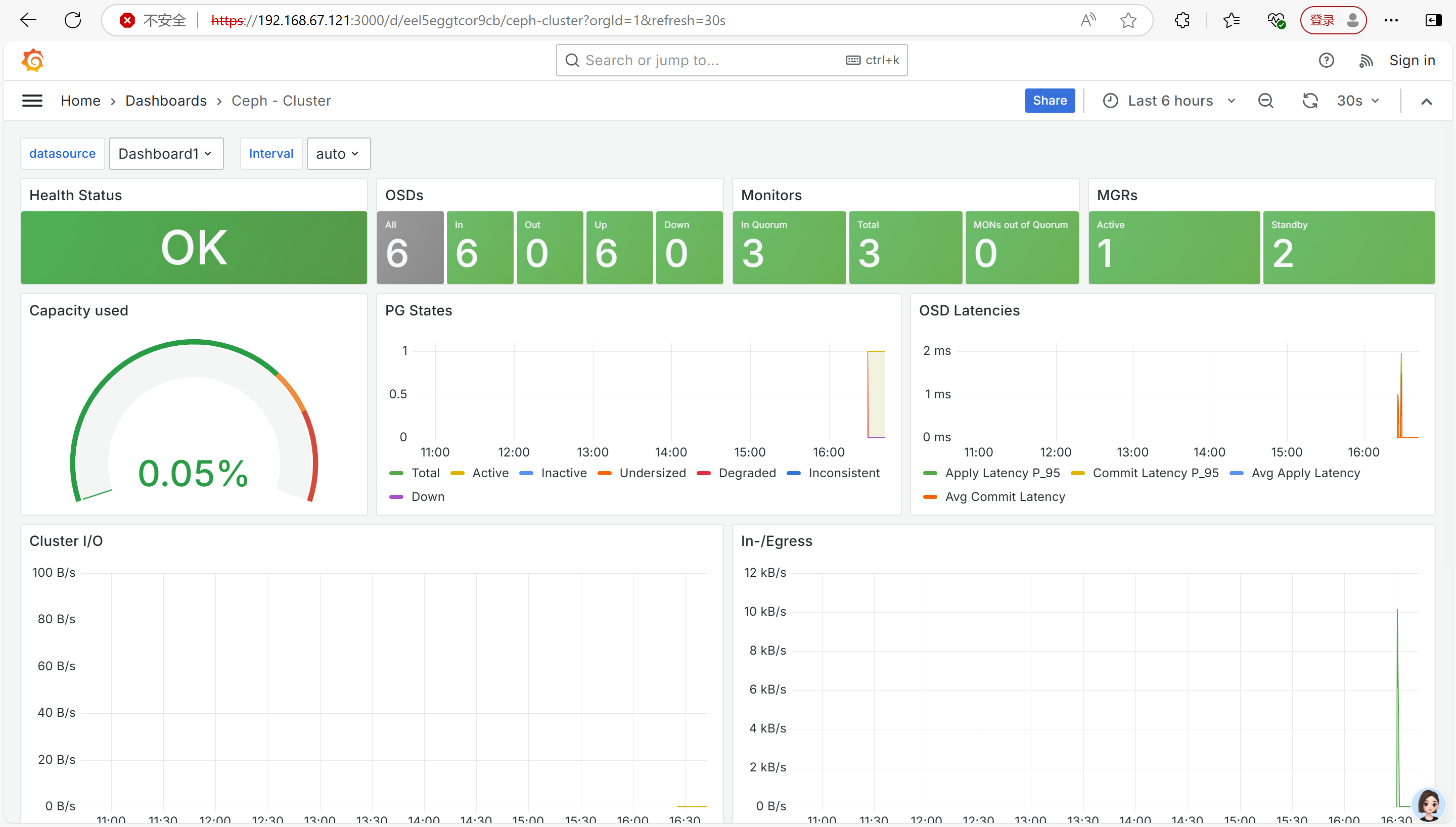The width and height of the screenshot is (1456, 827).
Task: Go to Home breadcrumb
Action: pos(81,101)
